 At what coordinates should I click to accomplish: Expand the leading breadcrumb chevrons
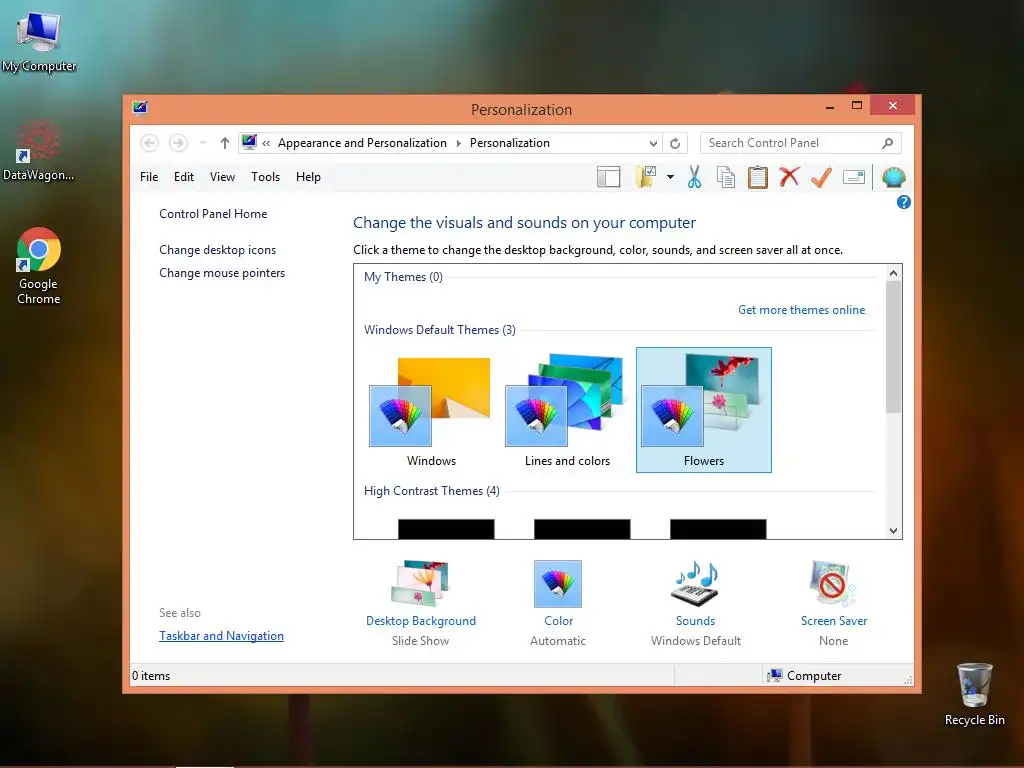[266, 143]
